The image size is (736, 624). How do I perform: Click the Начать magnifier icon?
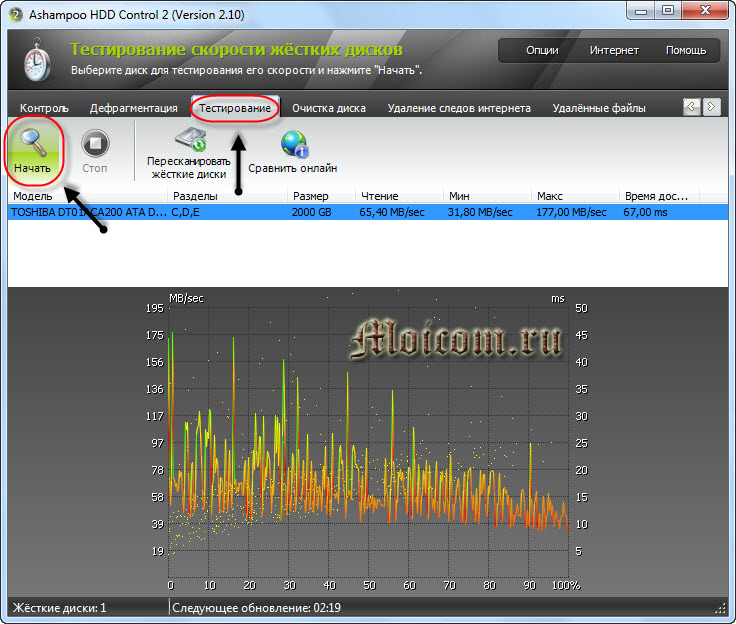32,145
